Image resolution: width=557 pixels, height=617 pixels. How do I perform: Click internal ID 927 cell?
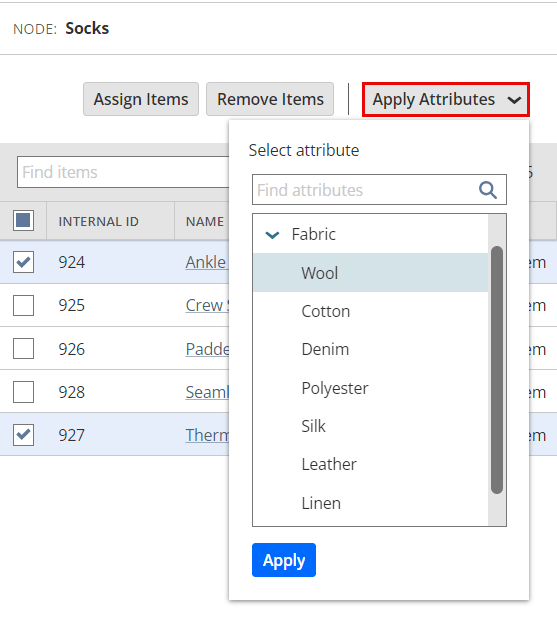point(72,436)
